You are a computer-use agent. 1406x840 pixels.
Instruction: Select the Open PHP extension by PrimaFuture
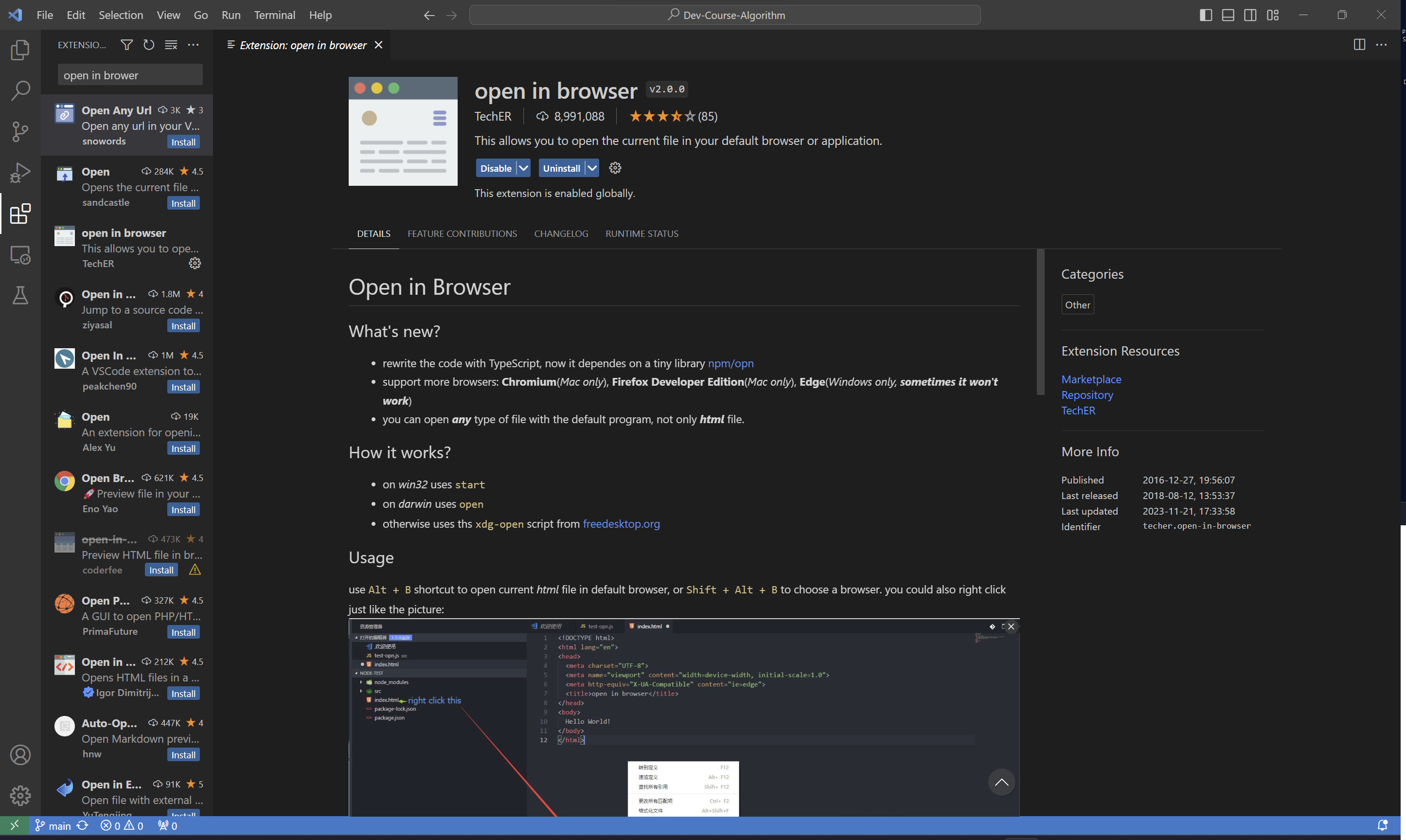pyautogui.click(x=127, y=616)
